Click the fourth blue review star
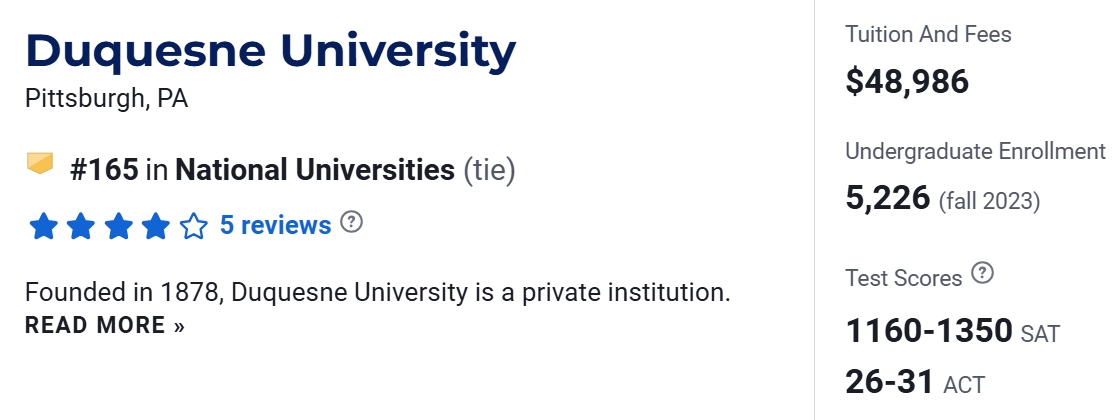 click(x=155, y=227)
